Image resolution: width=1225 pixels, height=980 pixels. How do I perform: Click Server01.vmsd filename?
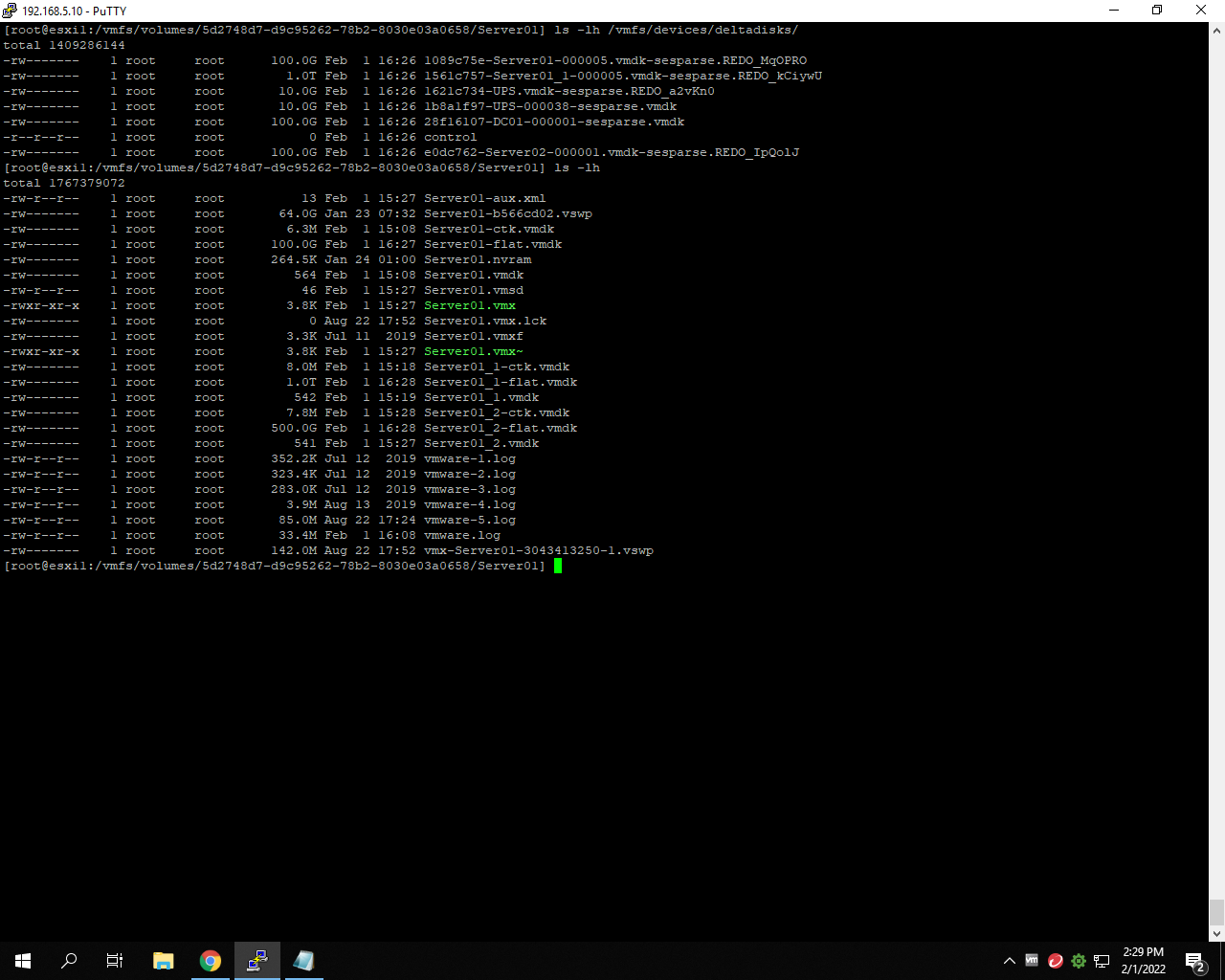tap(474, 290)
